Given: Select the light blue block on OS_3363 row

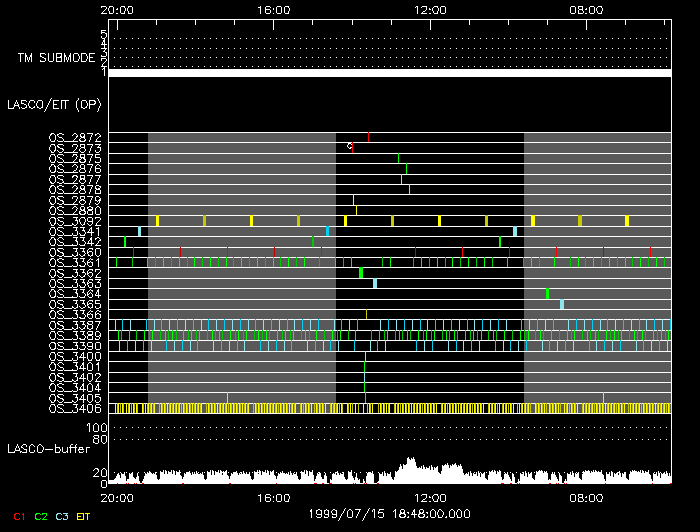Looking at the screenshot, I should [x=375, y=283].
